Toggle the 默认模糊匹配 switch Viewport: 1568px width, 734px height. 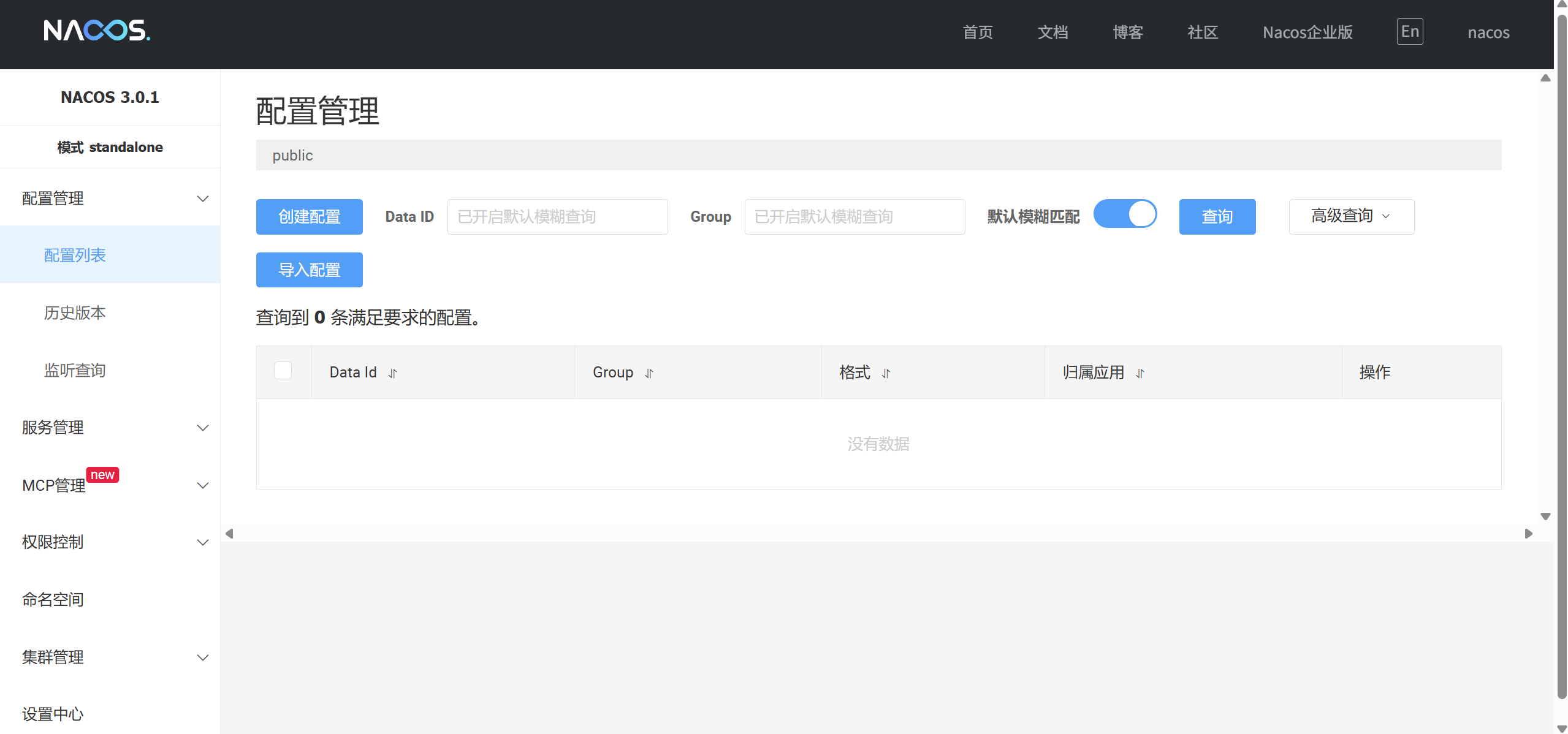(1125, 214)
